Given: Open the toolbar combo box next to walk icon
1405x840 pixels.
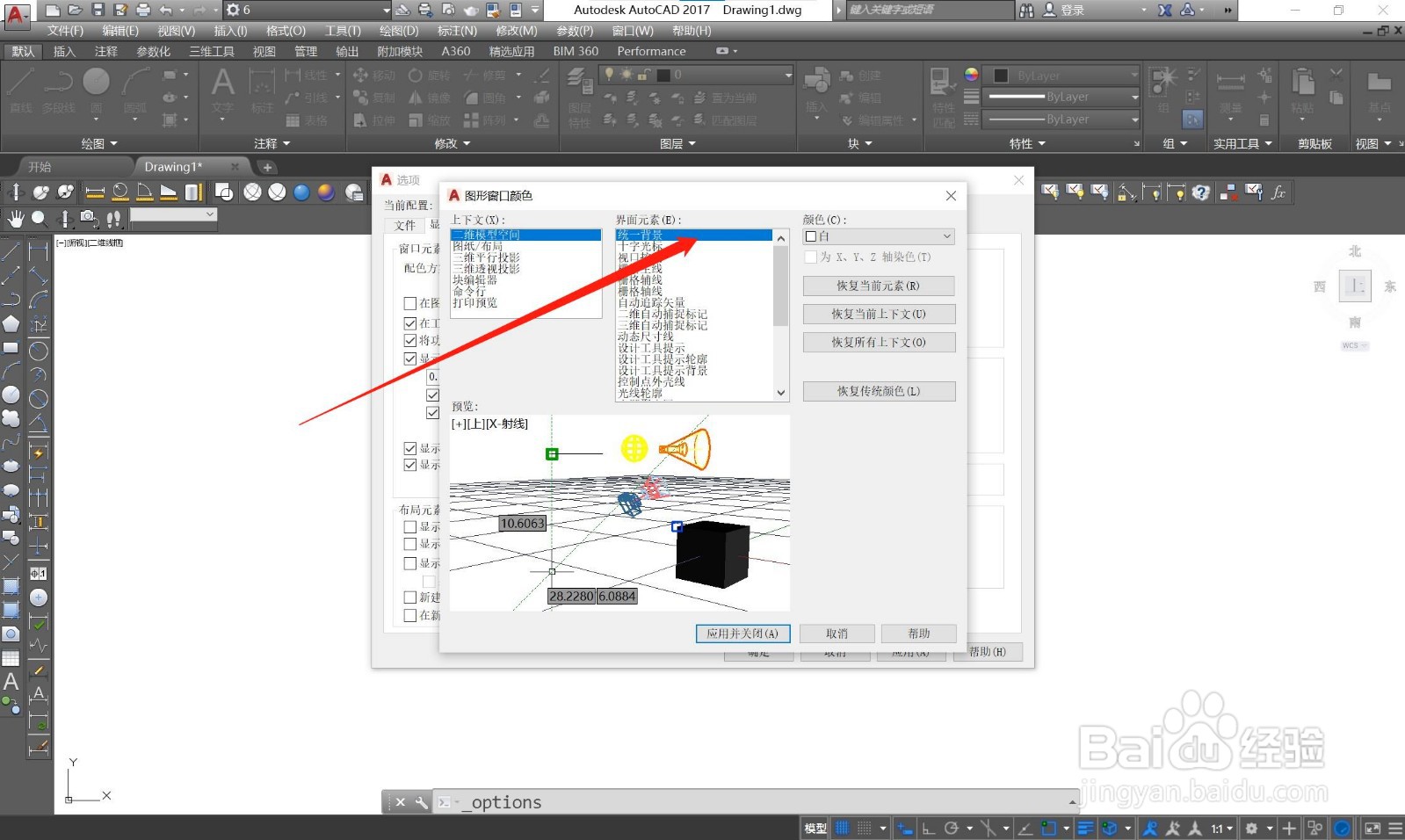Looking at the screenshot, I should tap(173, 215).
